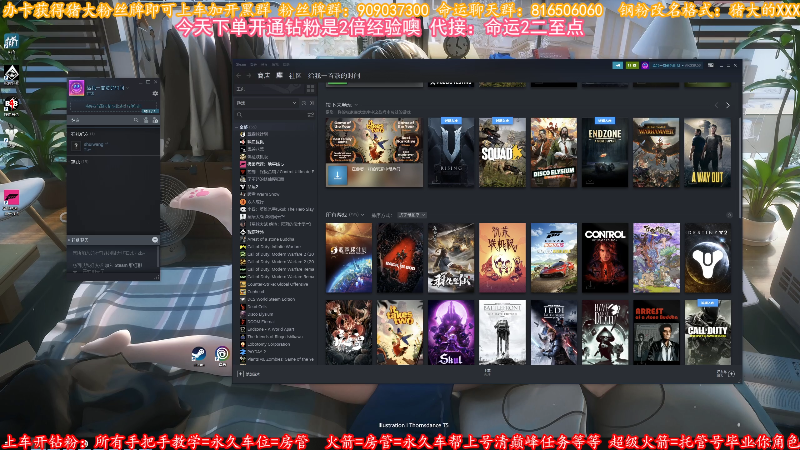This screenshot has width=800, height=450.
Task: Open Endzone cover in recent shelf
Action: coord(605,152)
